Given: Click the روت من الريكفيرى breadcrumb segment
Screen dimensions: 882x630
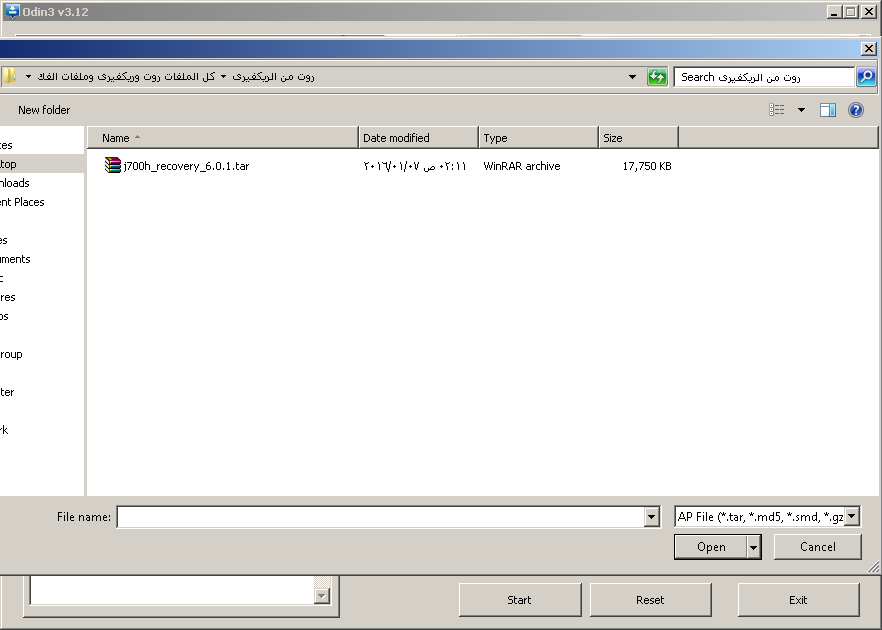Looking at the screenshot, I should point(273,76).
